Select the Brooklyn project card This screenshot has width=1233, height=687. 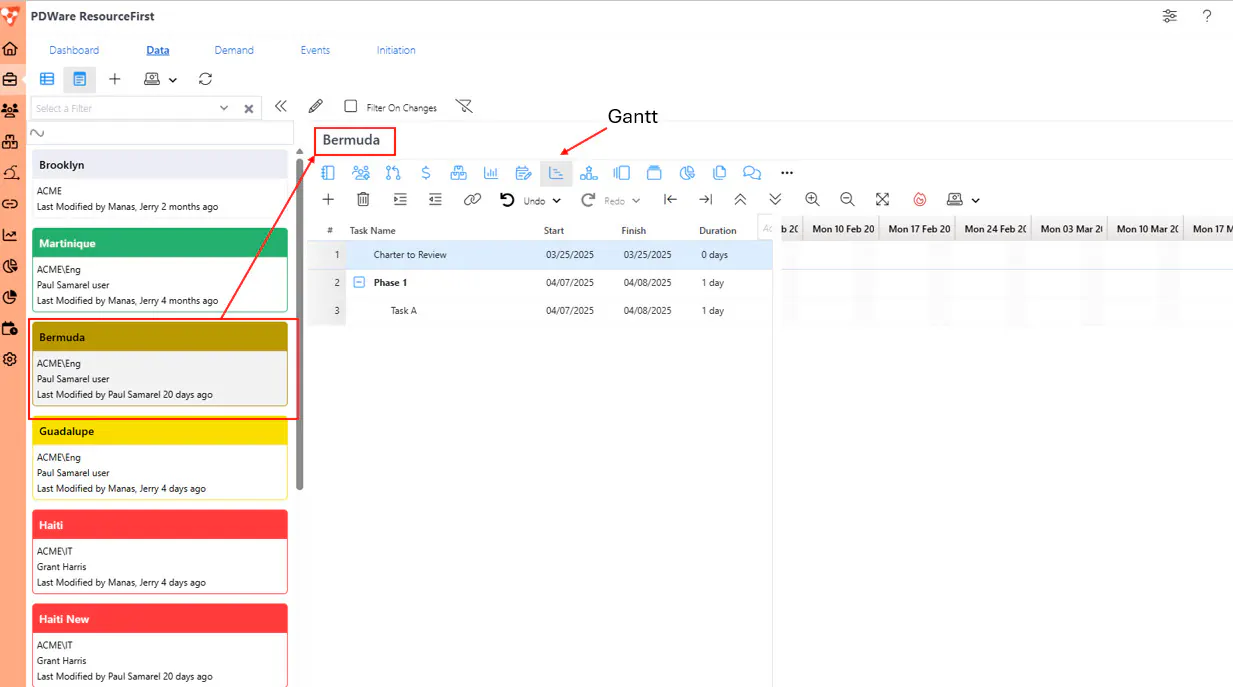point(160,184)
